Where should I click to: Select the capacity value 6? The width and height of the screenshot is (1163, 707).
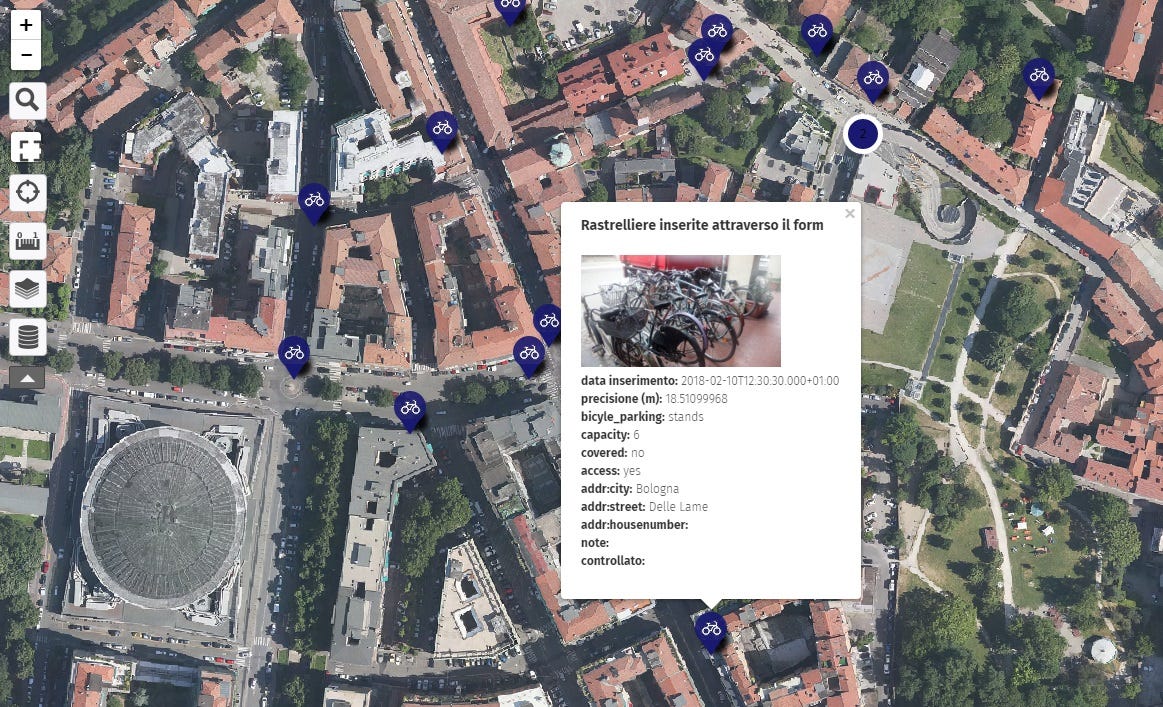636,435
